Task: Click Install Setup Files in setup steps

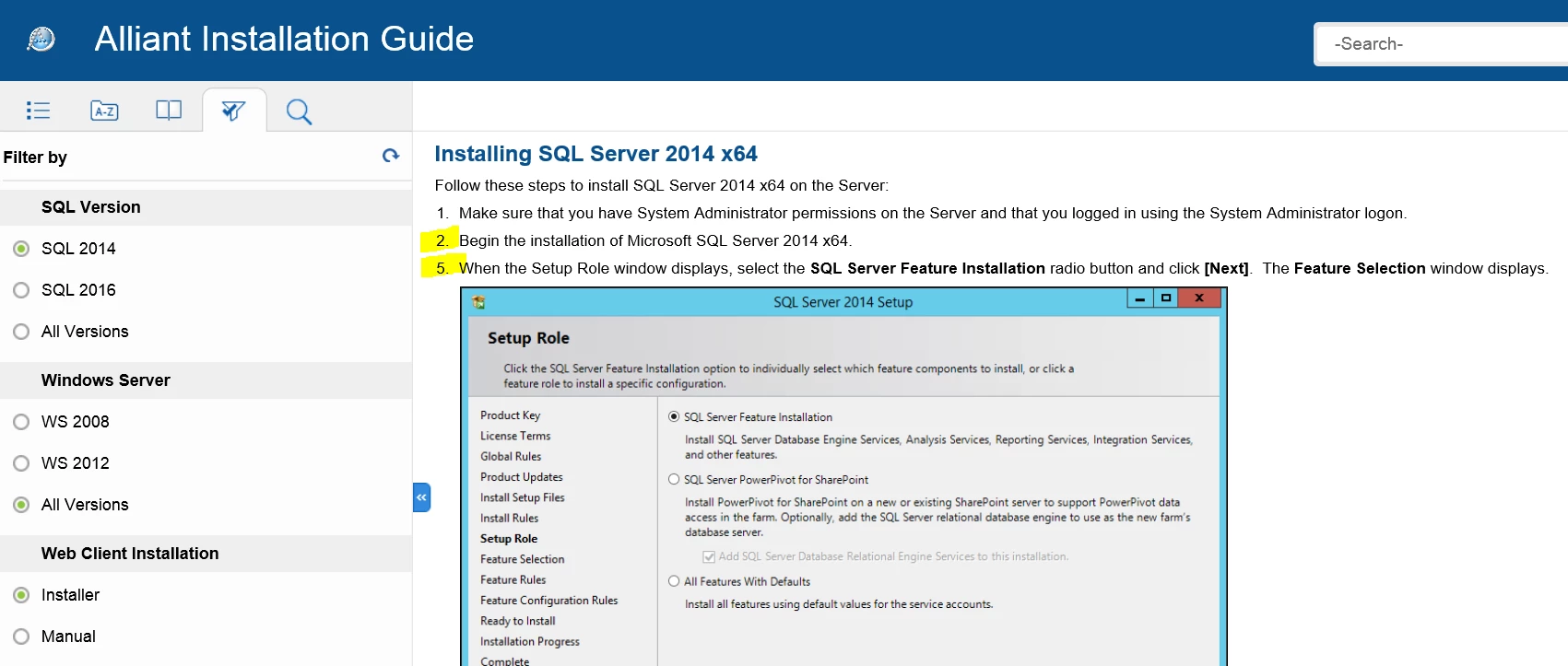Action: pyautogui.click(x=522, y=497)
